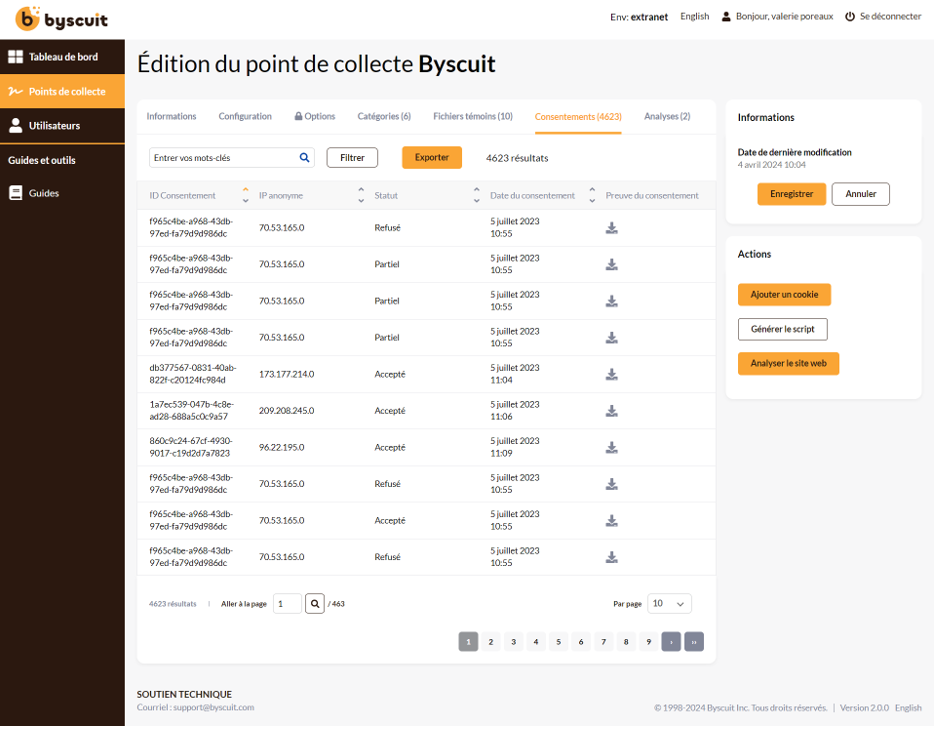Download proof for eighth row, Refusé

pyautogui.click(x=611, y=484)
